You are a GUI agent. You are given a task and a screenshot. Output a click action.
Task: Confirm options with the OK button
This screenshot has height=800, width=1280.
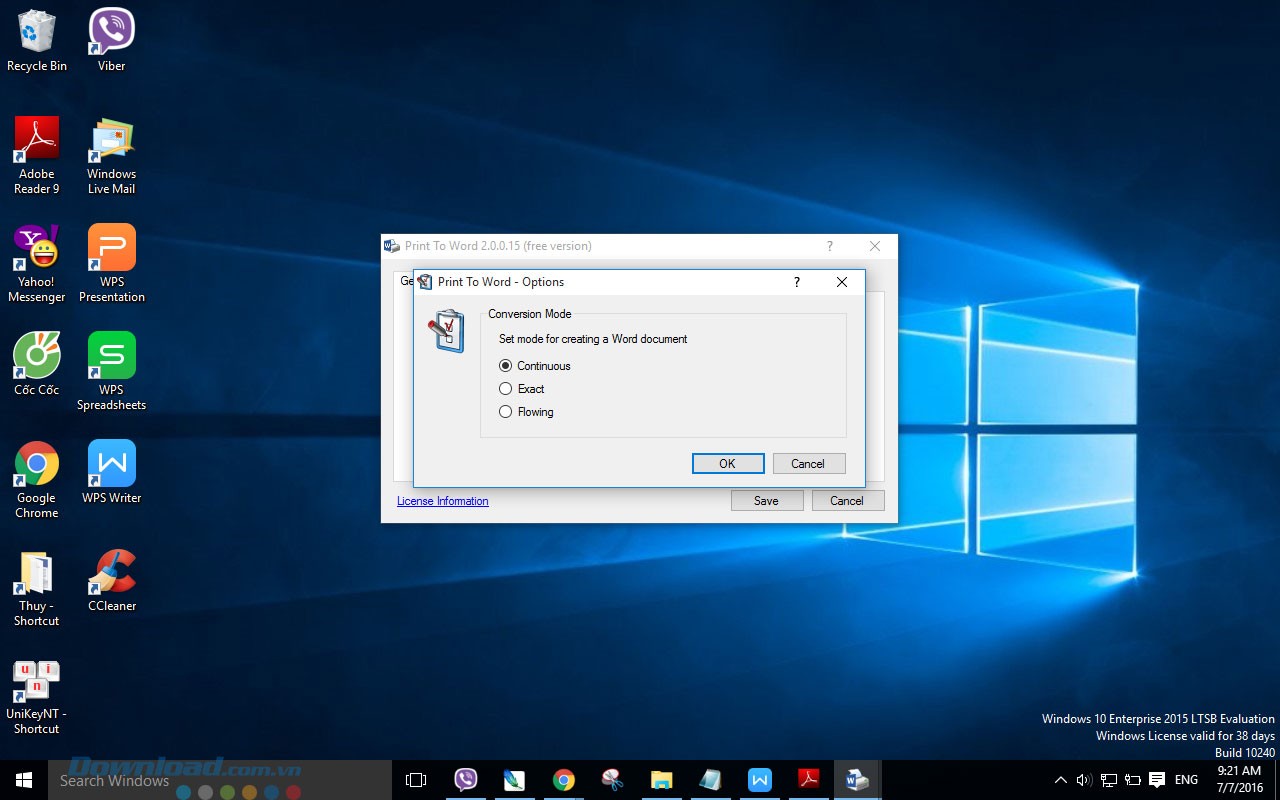coord(727,464)
